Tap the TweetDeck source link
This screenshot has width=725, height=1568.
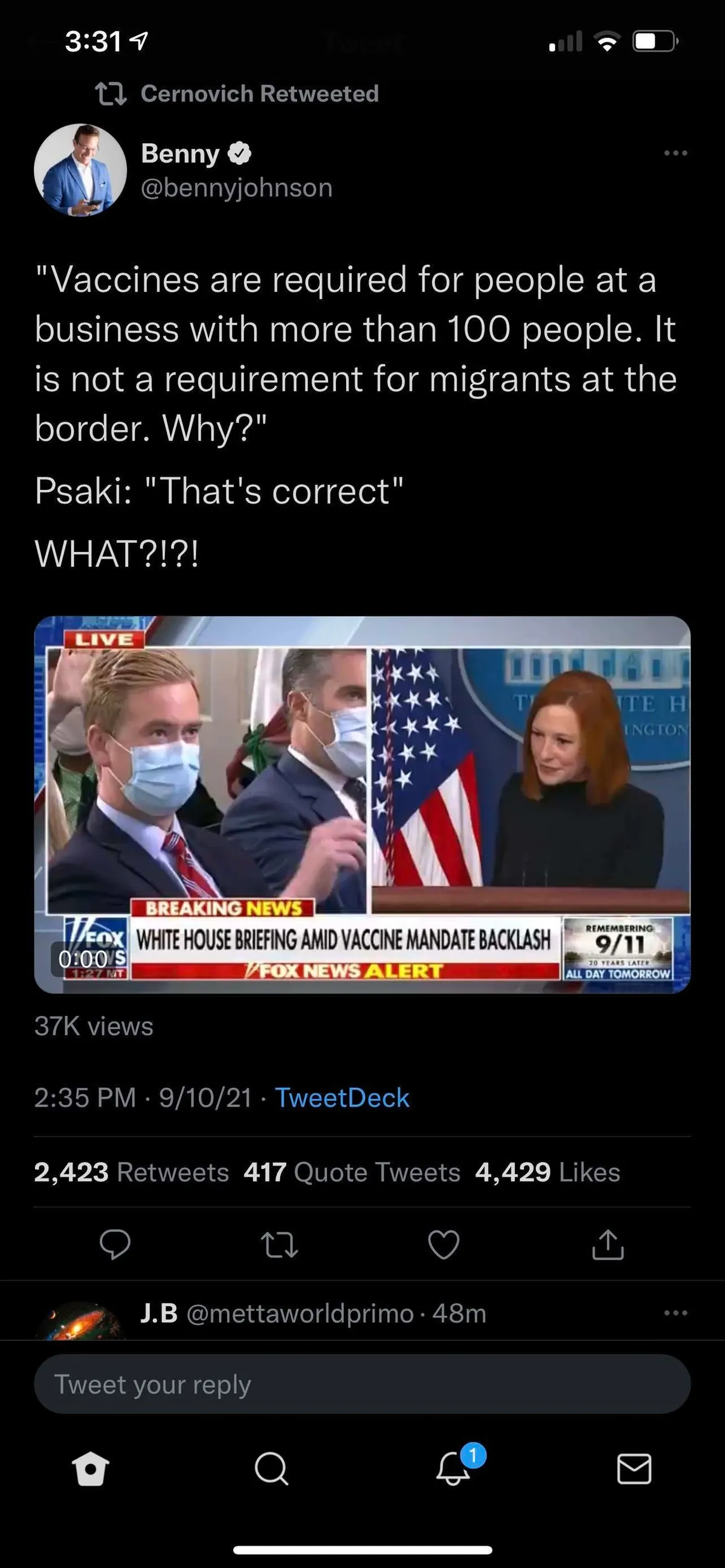pos(342,1097)
